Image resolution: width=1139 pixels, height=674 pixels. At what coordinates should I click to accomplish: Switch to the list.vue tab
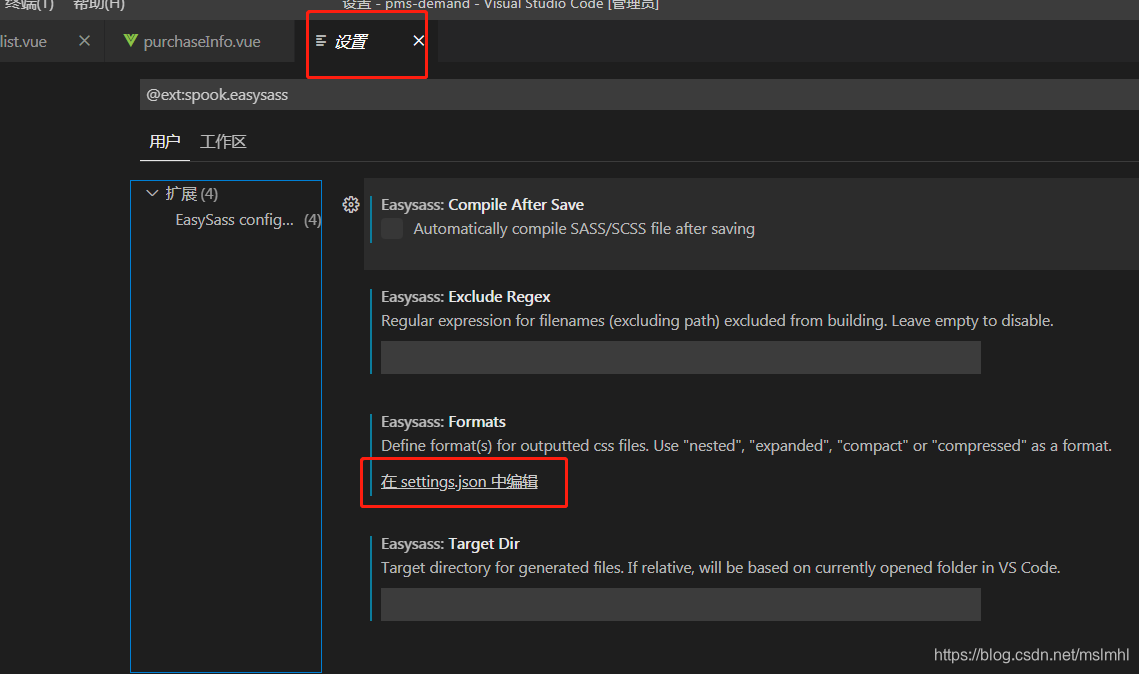23,41
